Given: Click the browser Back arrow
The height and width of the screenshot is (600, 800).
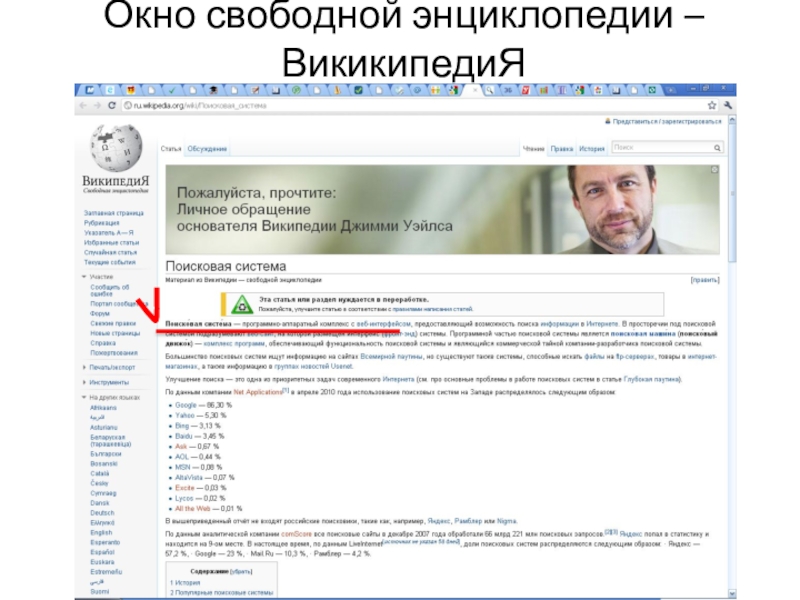Looking at the screenshot, I should click(83, 106).
